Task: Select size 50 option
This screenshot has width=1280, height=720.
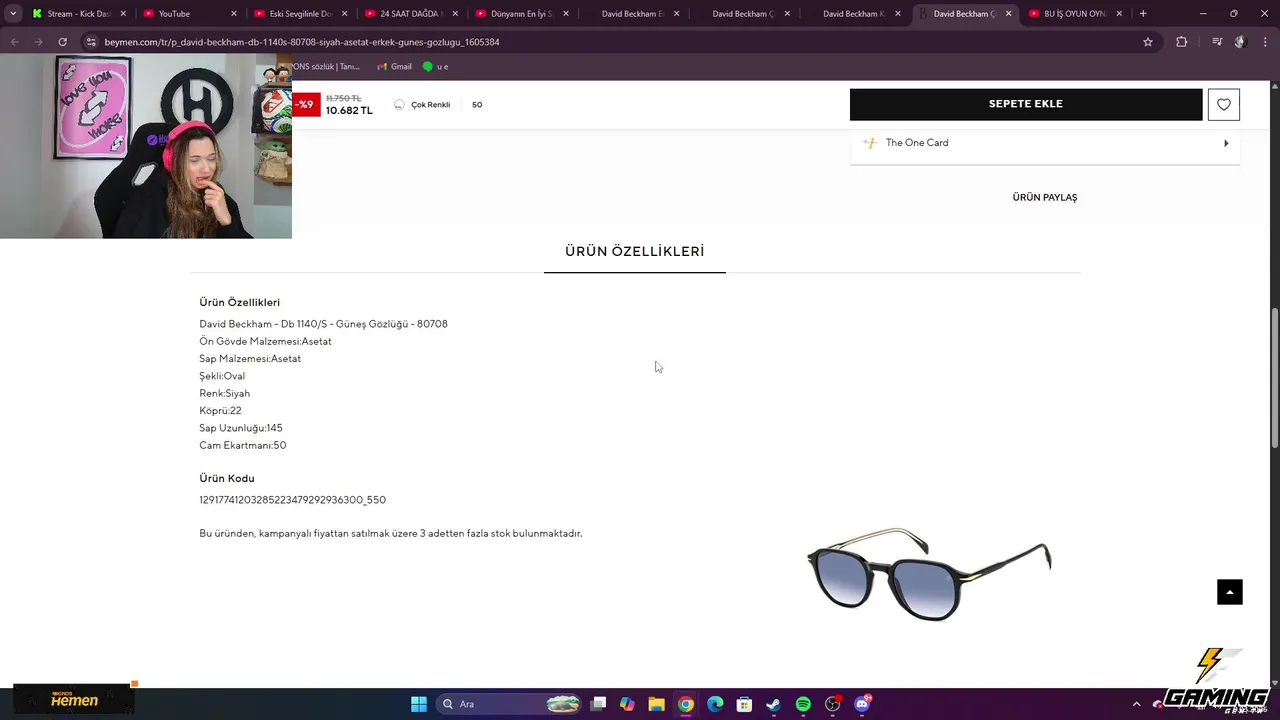Action: (x=477, y=105)
